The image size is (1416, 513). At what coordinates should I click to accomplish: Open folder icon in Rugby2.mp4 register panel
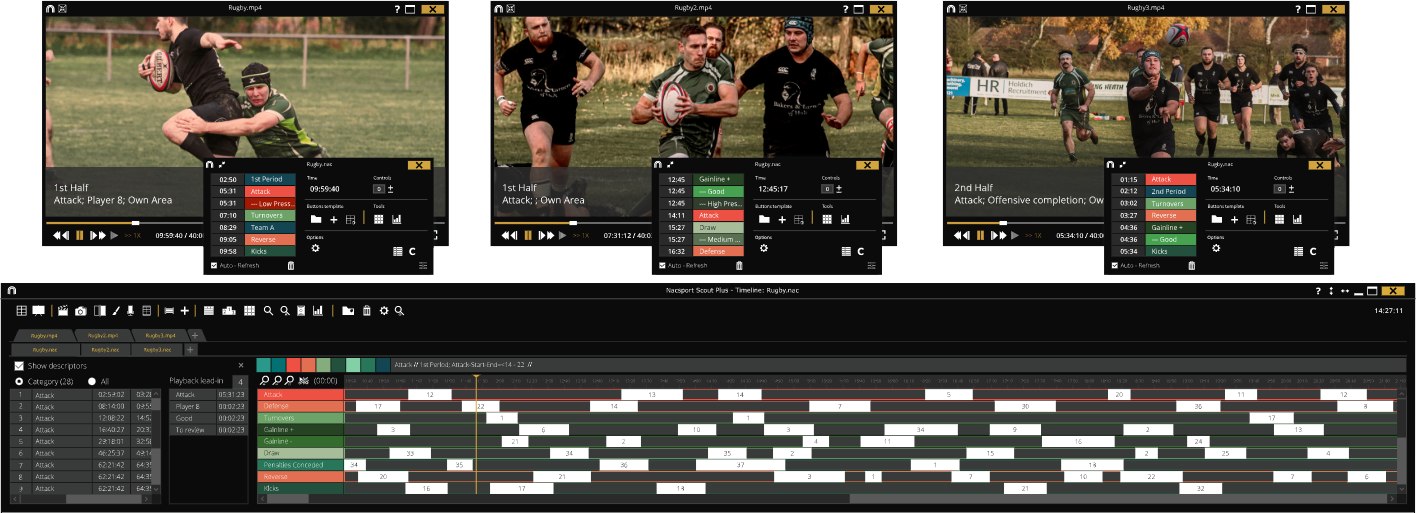click(x=764, y=219)
